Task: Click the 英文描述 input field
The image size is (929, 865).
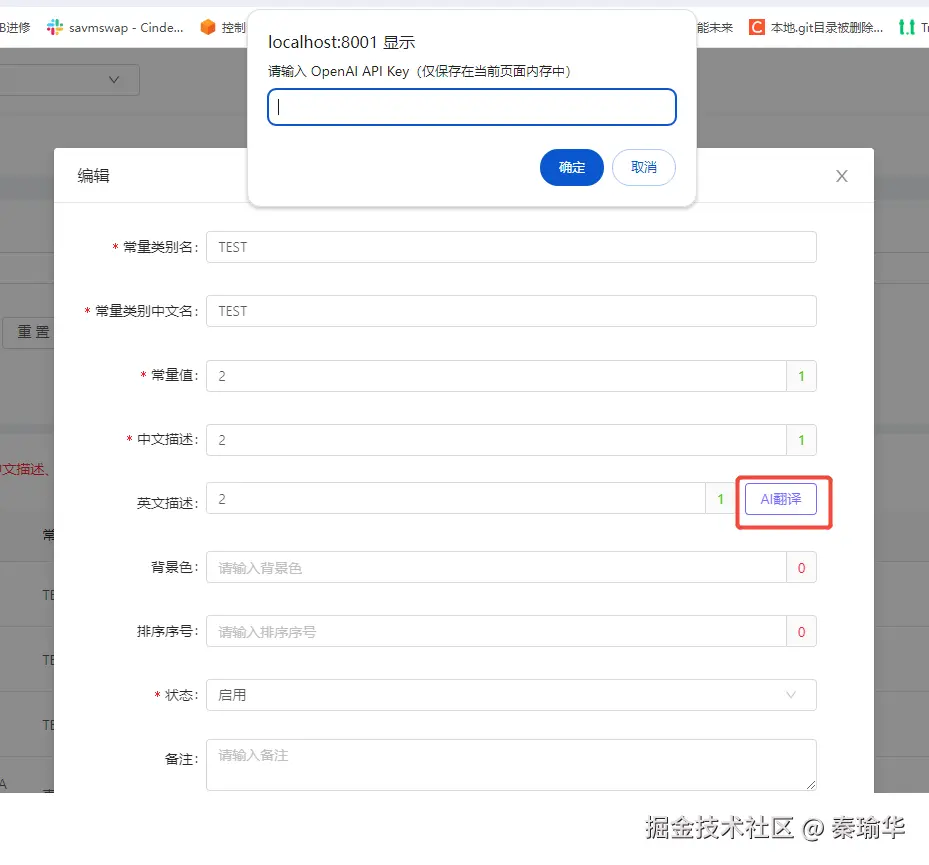Action: (456, 499)
